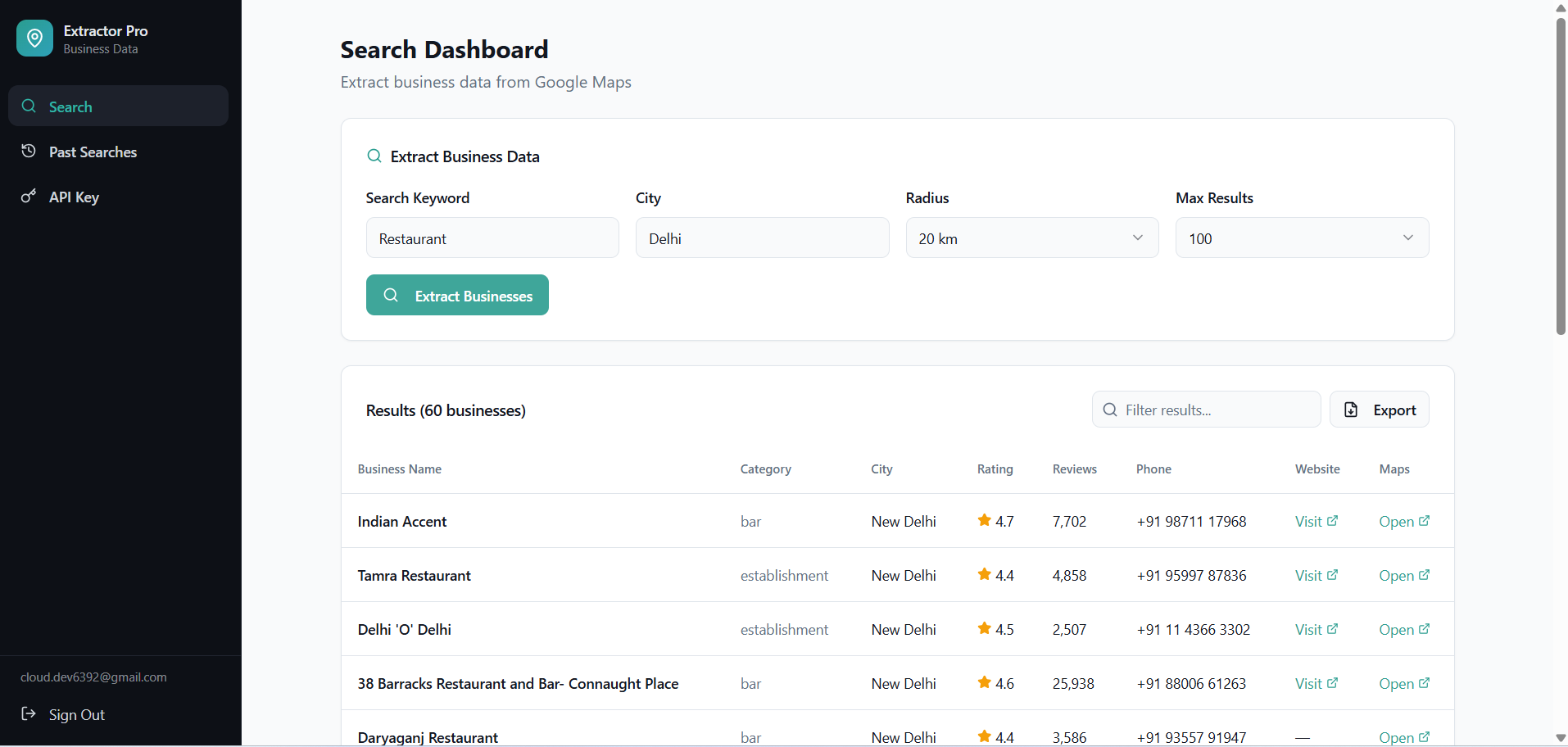Click the Extractor Pro location pin logo
This screenshot has height=747, width=1568.
(x=34, y=38)
